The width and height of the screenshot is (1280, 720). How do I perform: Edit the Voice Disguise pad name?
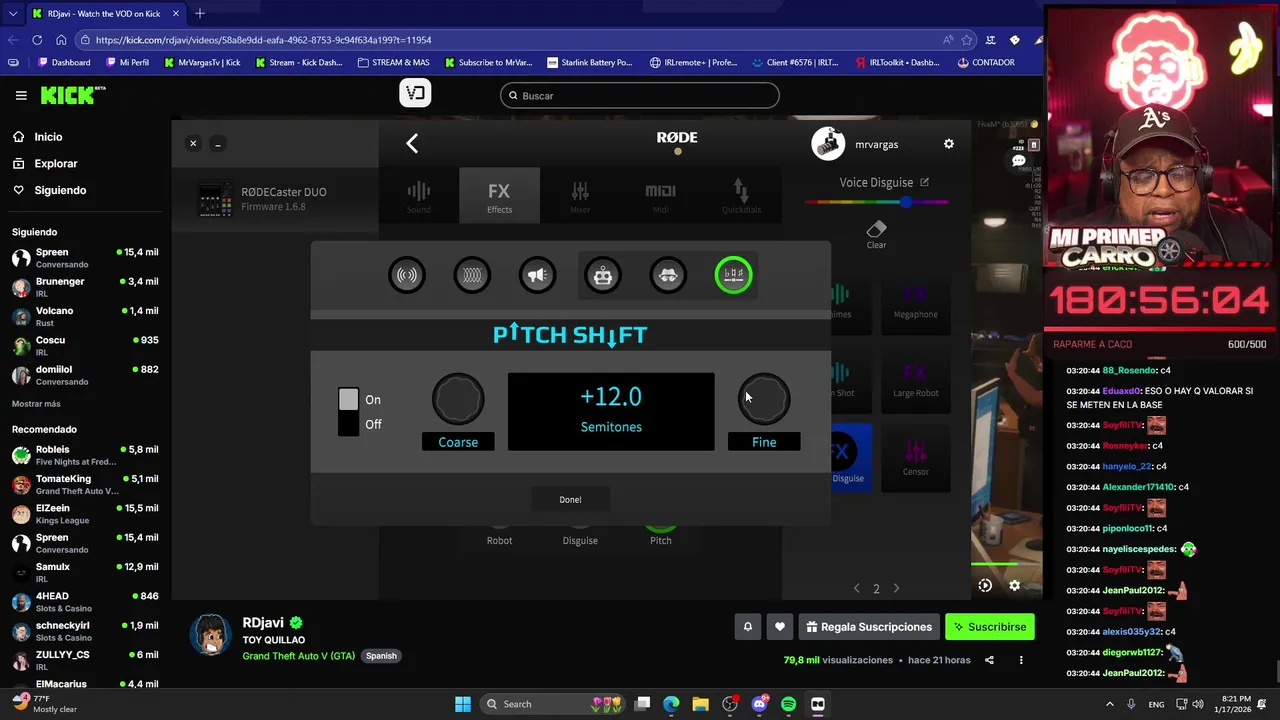[x=924, y=182]
